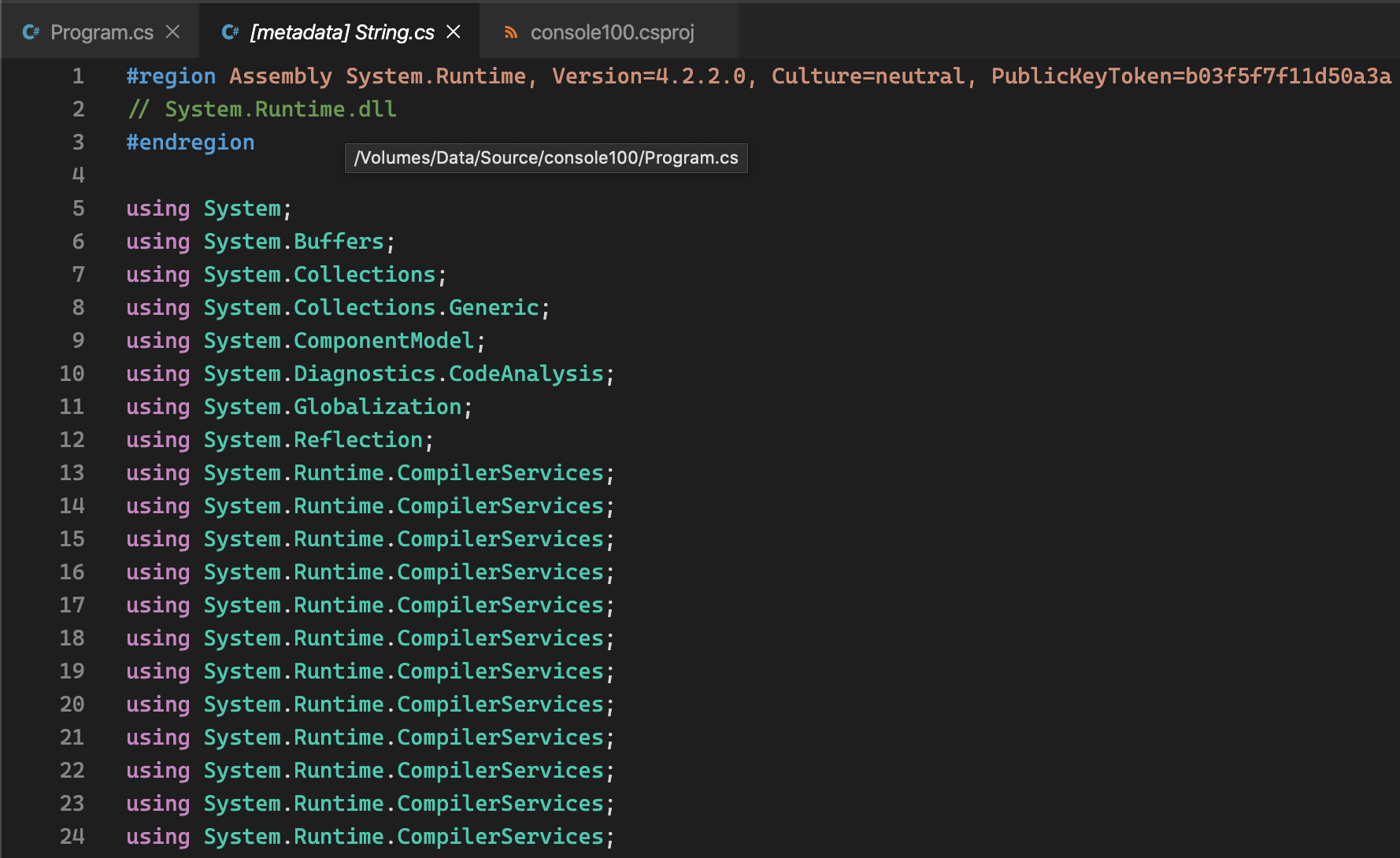Click line number 5 in the gutter
Viewport: 1400px width, 858px height.
click(77, 208)
